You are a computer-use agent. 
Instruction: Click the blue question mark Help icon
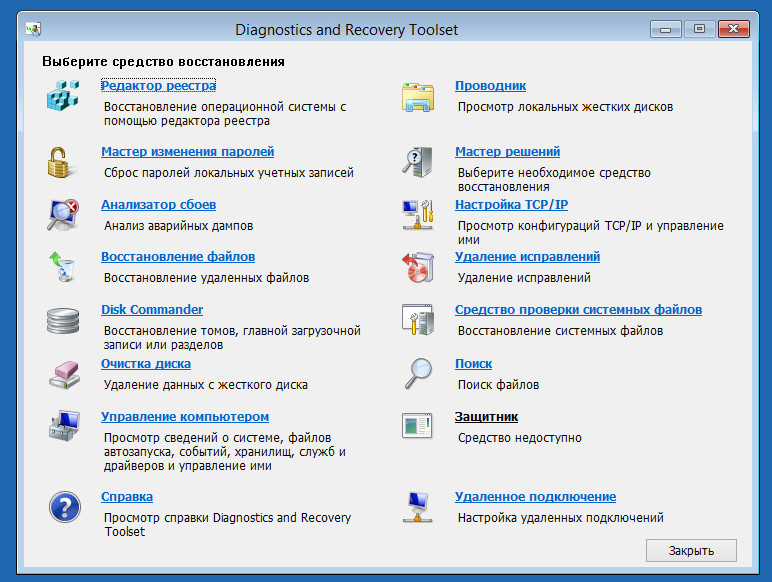point(64,507)
